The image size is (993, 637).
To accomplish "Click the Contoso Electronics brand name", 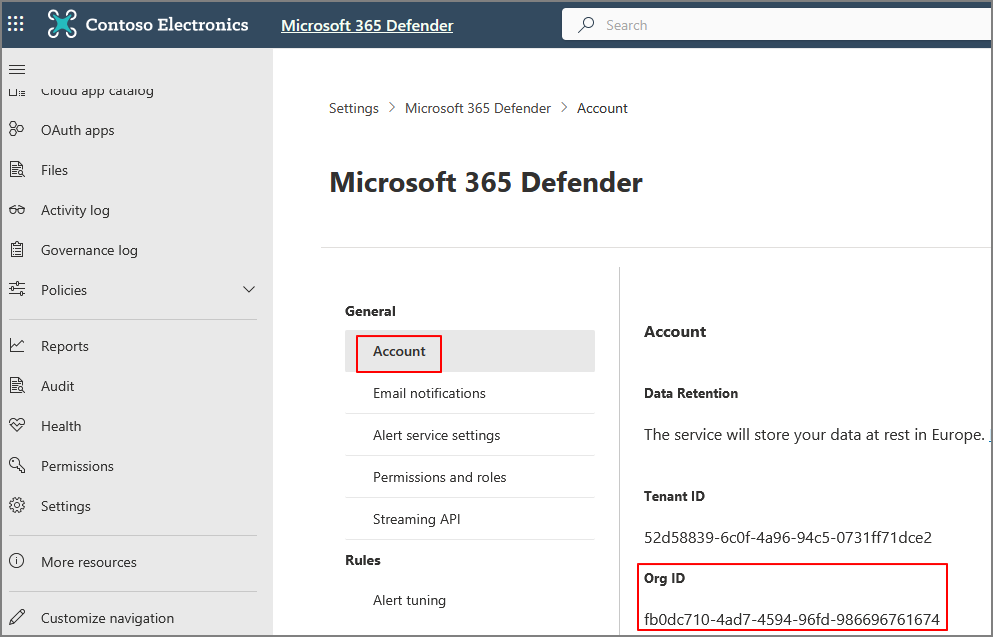I will pyautogui.click(x=167, y=25).
